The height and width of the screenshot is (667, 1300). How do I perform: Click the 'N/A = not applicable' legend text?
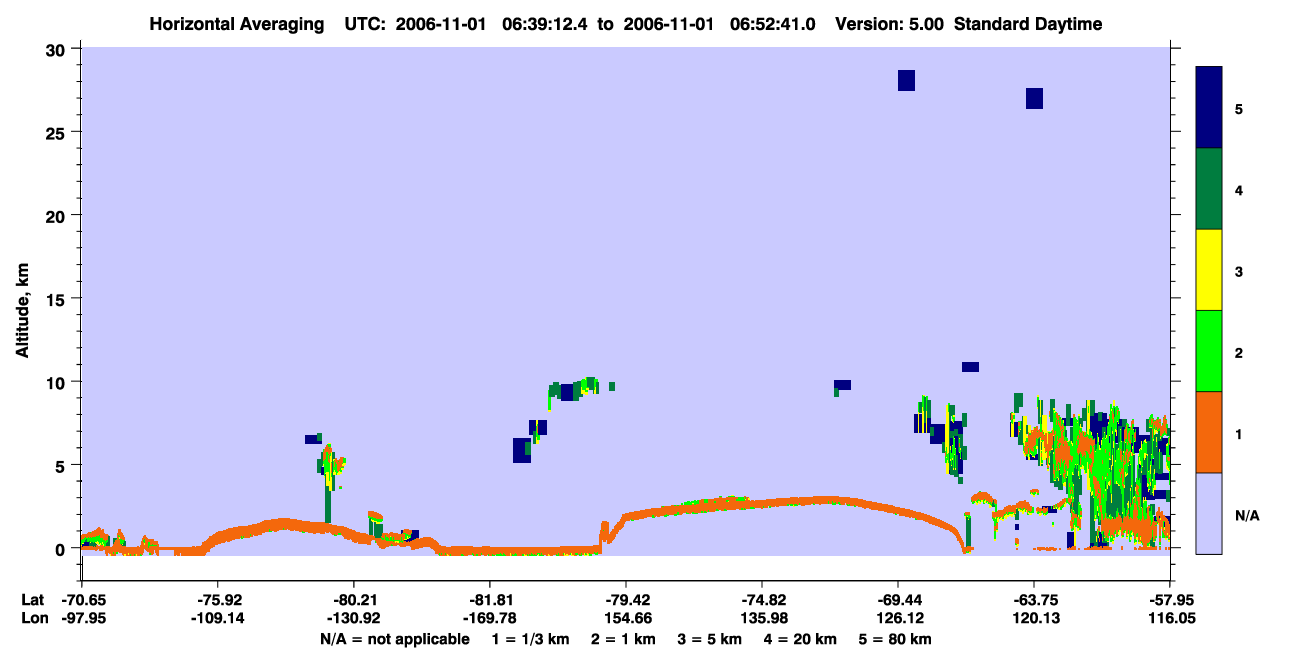click(395, 639)
